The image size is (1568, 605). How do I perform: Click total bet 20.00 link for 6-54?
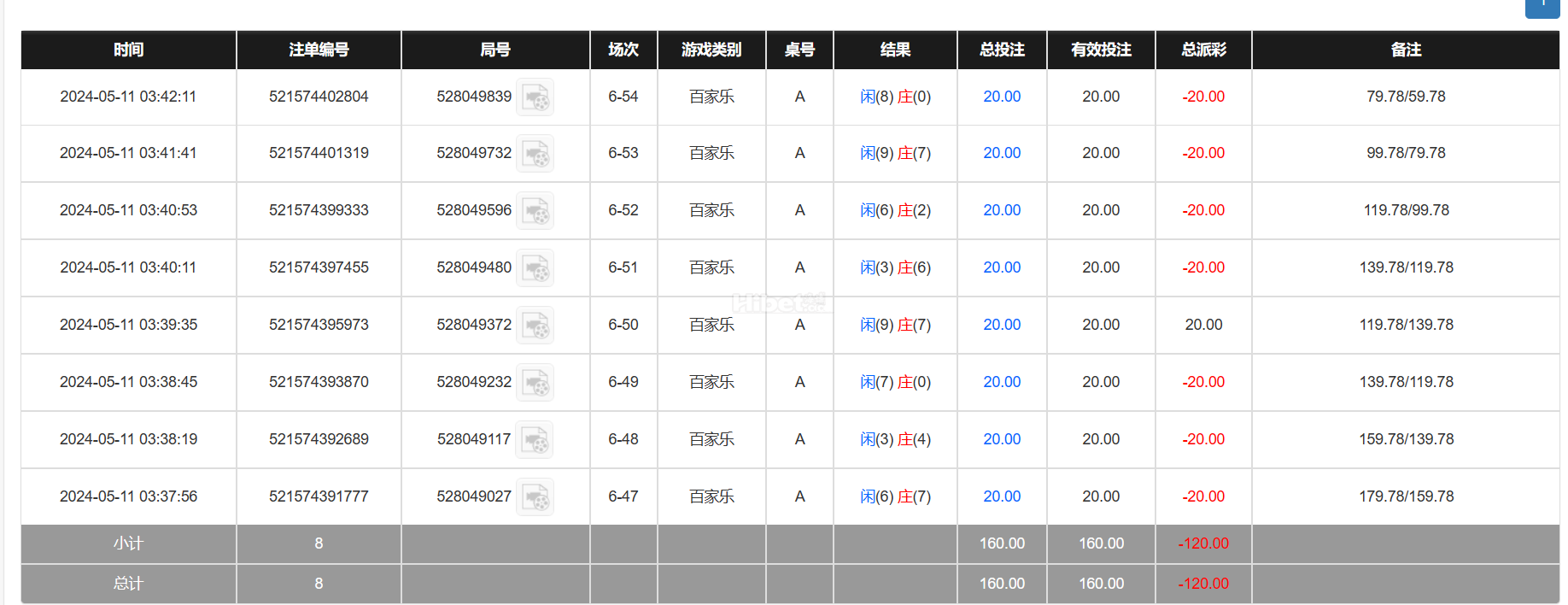[1002, 97]
